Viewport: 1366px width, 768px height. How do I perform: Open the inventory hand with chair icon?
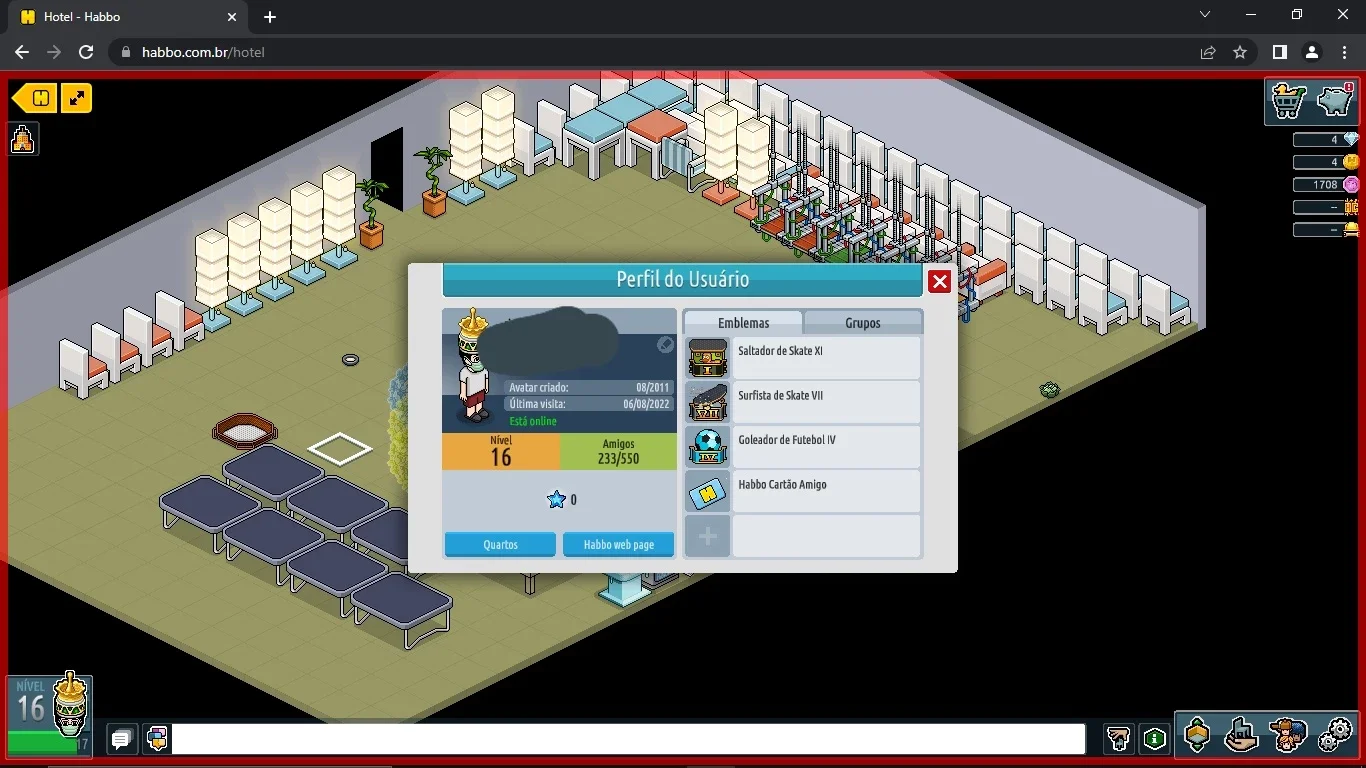(1241, 735)
